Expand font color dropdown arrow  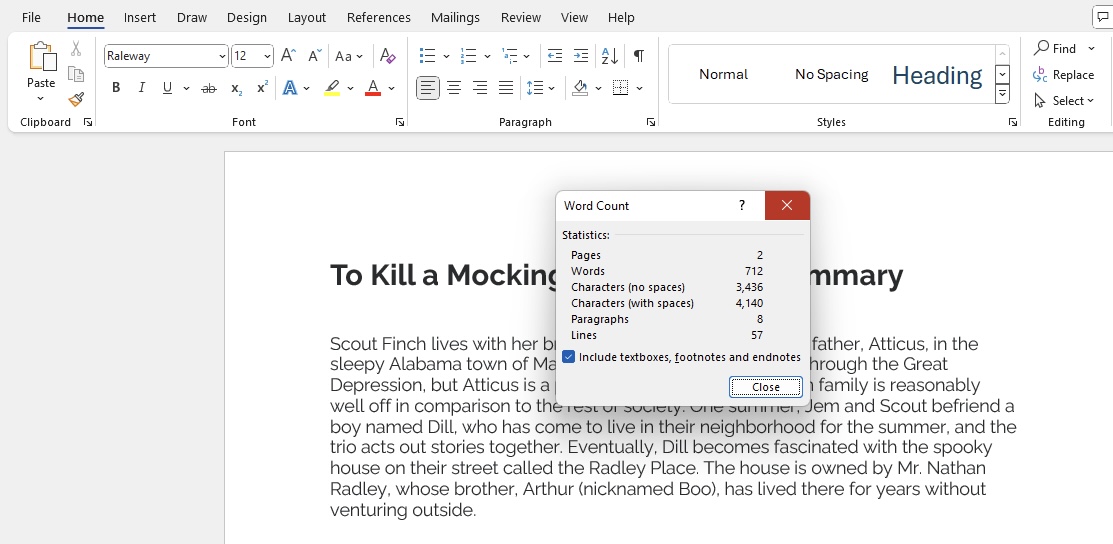pos(391,88)
